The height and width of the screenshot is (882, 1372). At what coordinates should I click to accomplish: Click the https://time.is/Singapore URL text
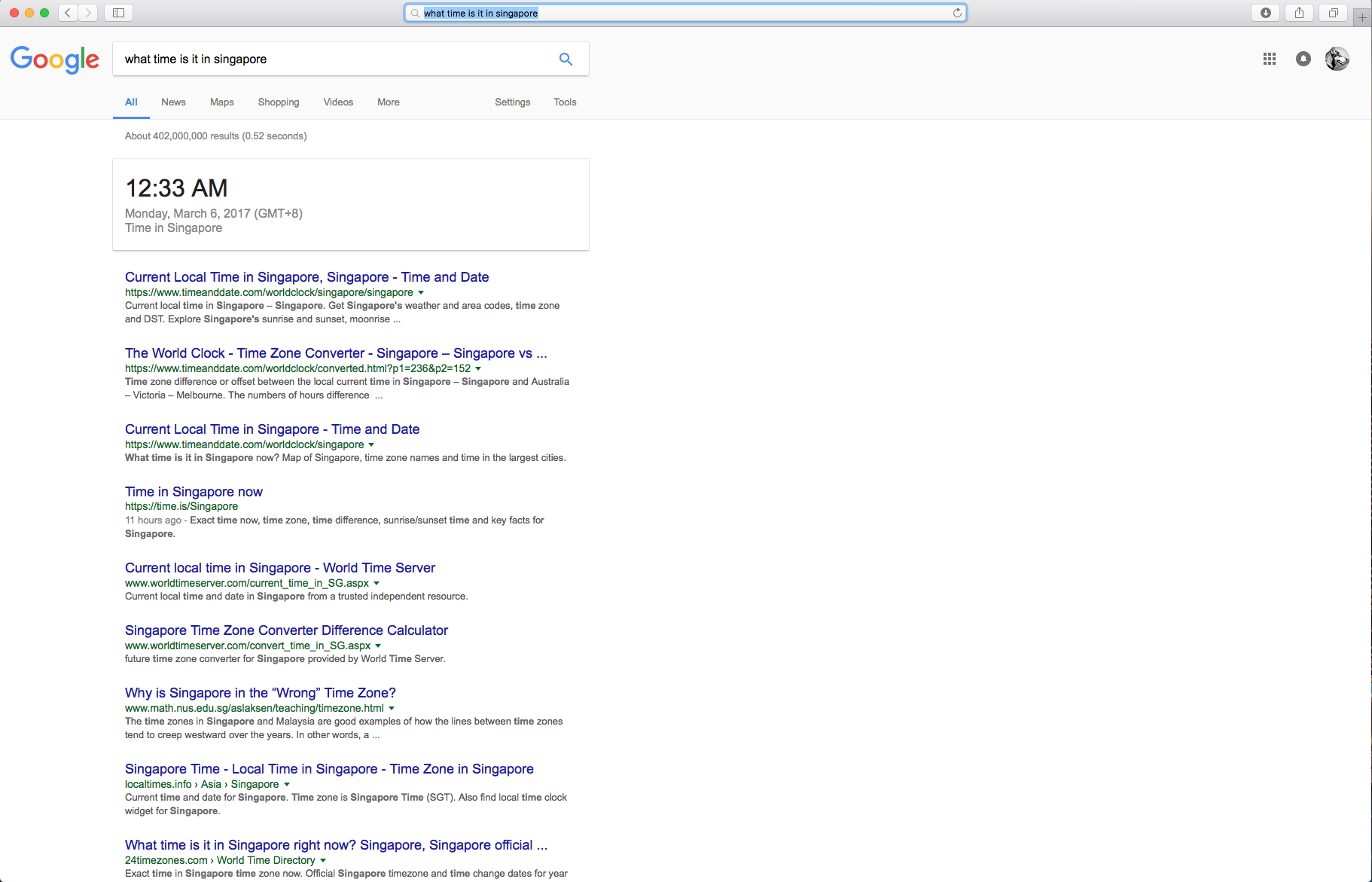coord(181,506)
